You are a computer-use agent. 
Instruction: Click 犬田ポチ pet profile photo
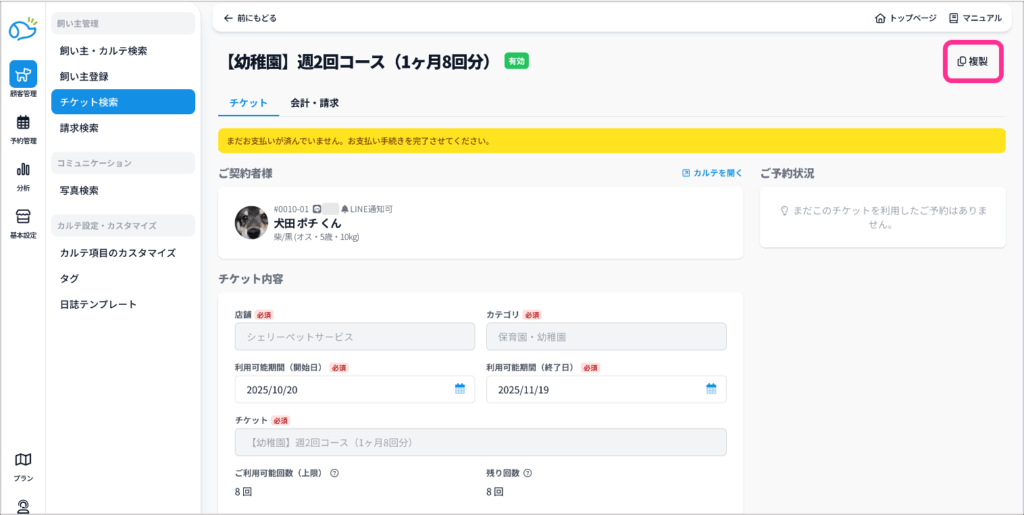pyautogui.click(x=251, y=222)
